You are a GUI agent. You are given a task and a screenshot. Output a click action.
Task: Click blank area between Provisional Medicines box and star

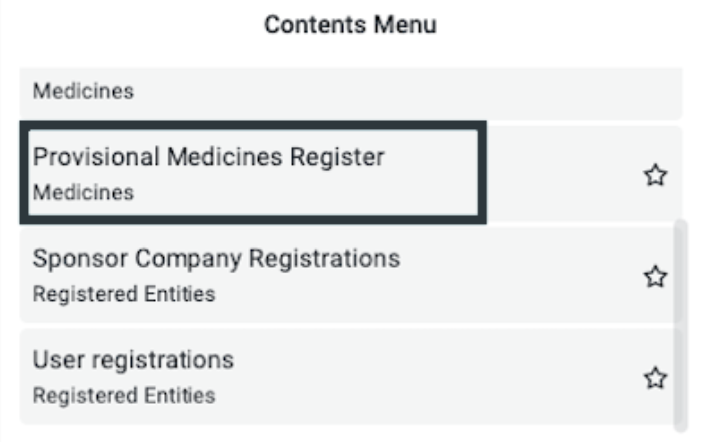[564, 175]
